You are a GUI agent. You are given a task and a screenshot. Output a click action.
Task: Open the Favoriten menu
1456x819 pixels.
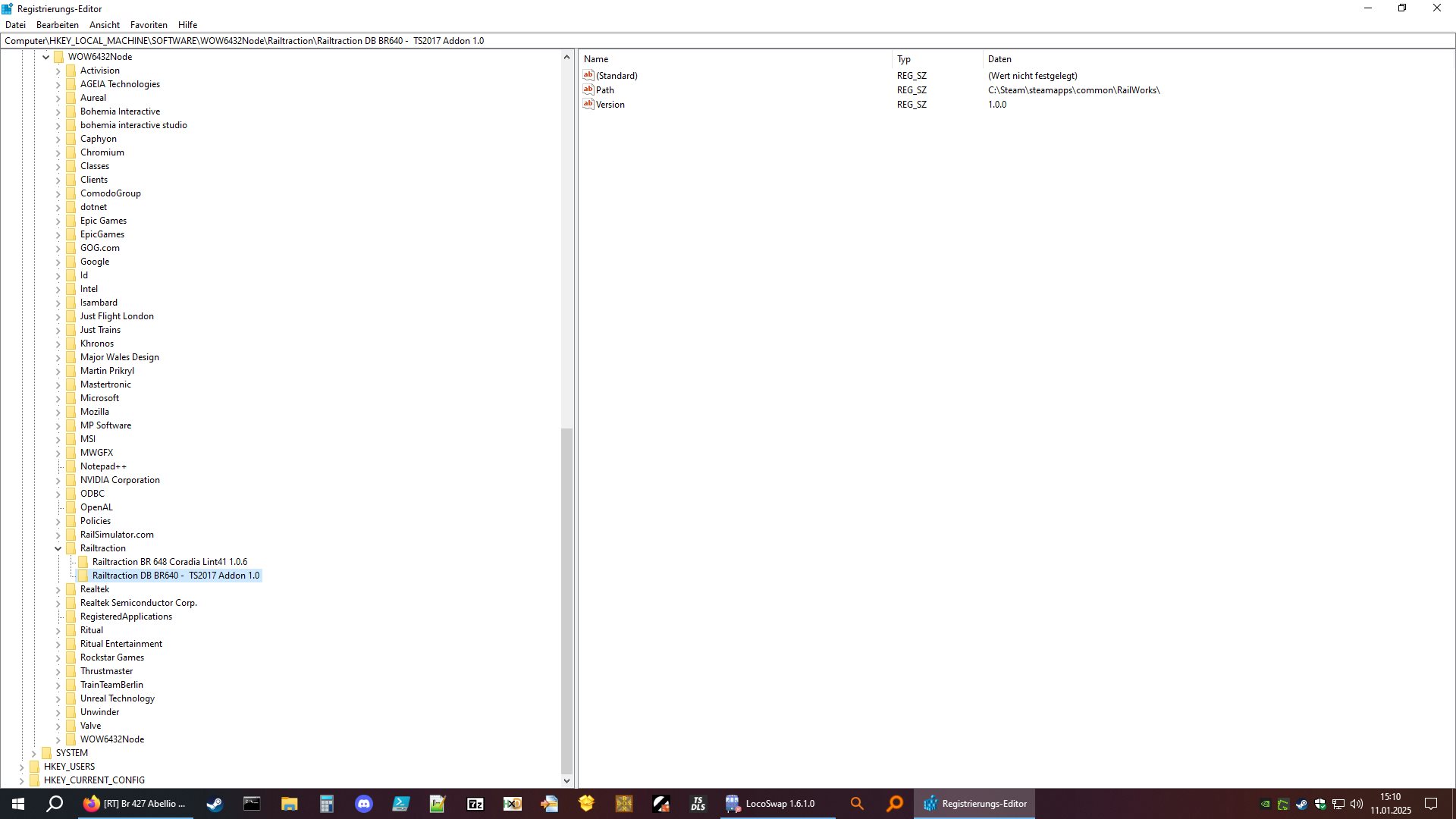(149, 25)
